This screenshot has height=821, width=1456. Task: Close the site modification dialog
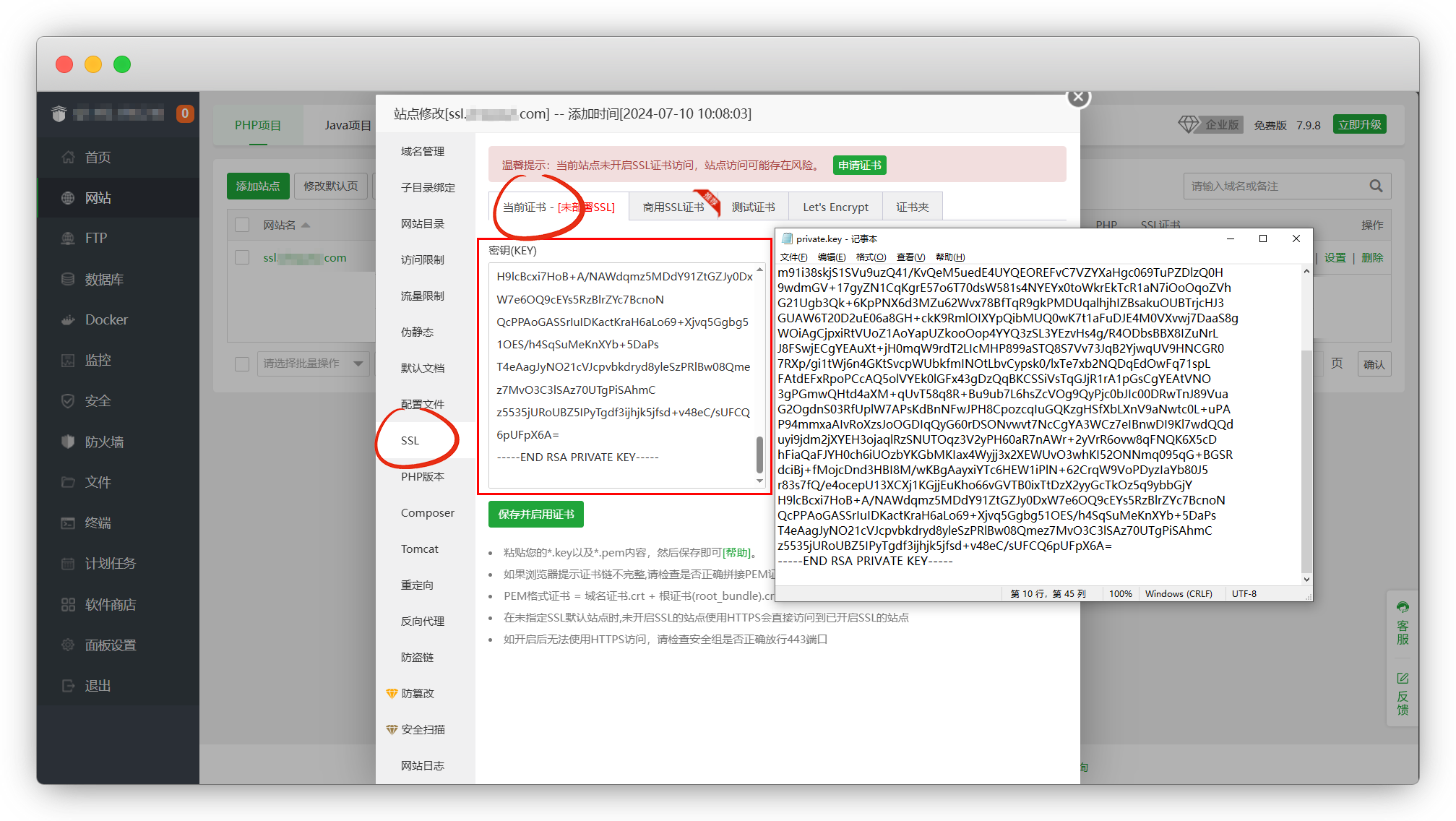[x=1078, y=97]
